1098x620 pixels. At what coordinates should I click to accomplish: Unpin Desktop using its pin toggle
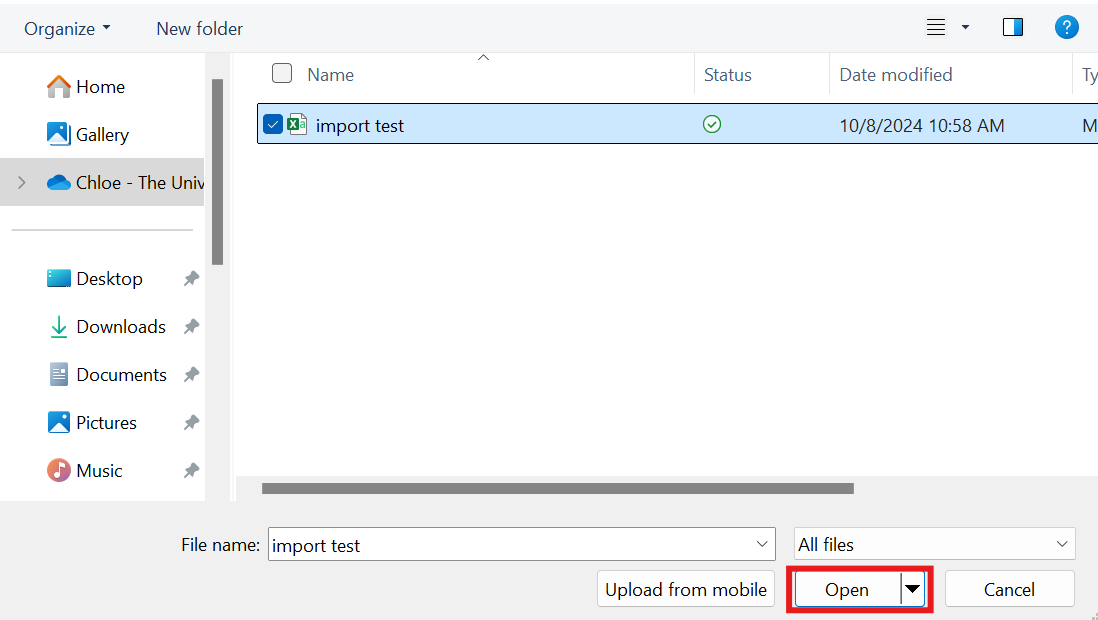coord(191,278)
